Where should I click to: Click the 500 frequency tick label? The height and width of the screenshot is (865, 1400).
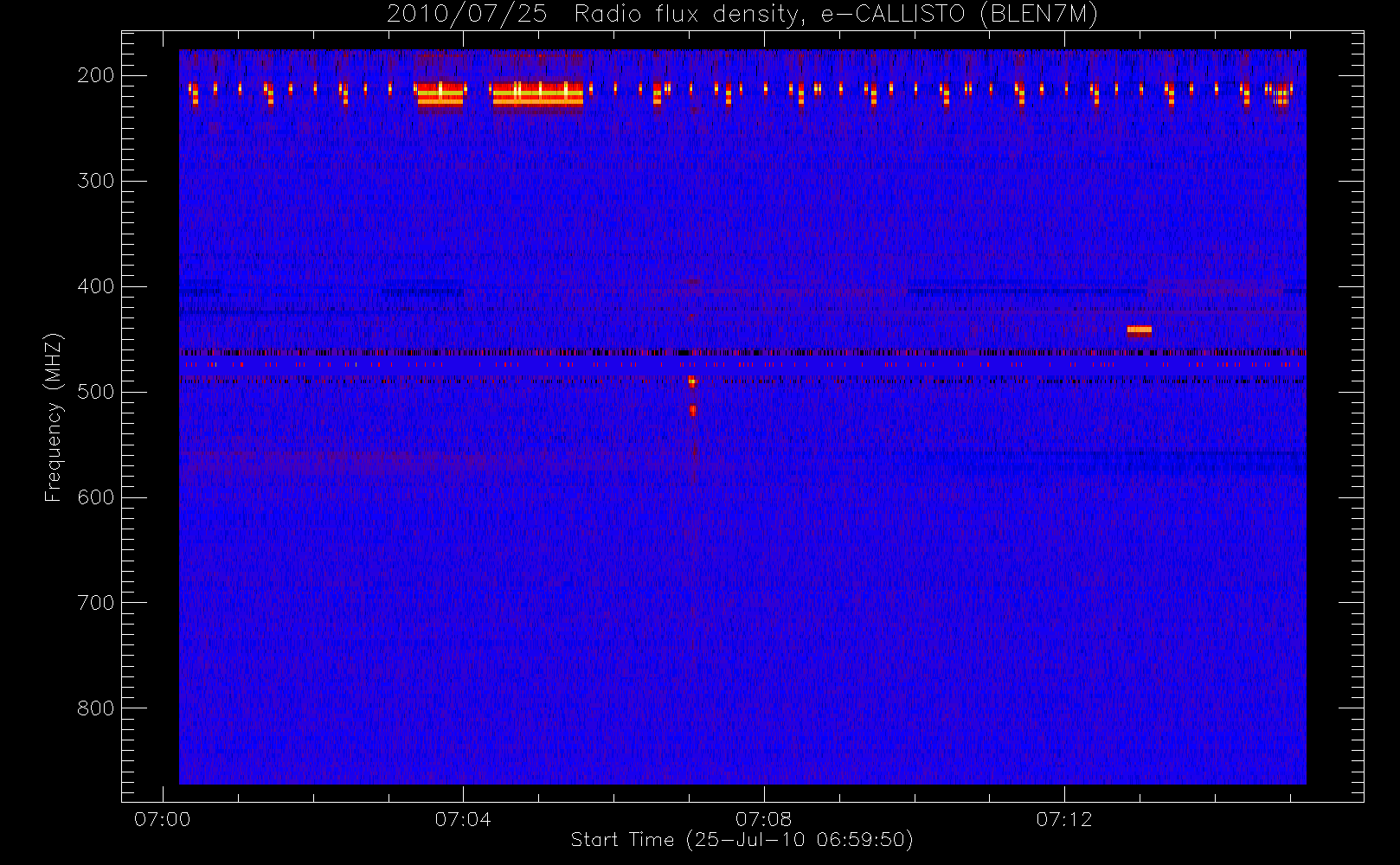coord(96,392)
